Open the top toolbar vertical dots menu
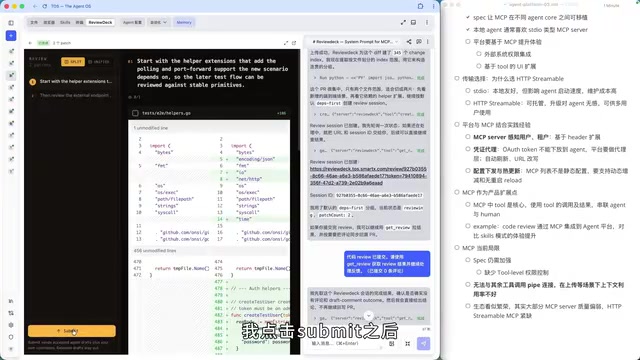The image size is (640, 360). tap(427, 22)
